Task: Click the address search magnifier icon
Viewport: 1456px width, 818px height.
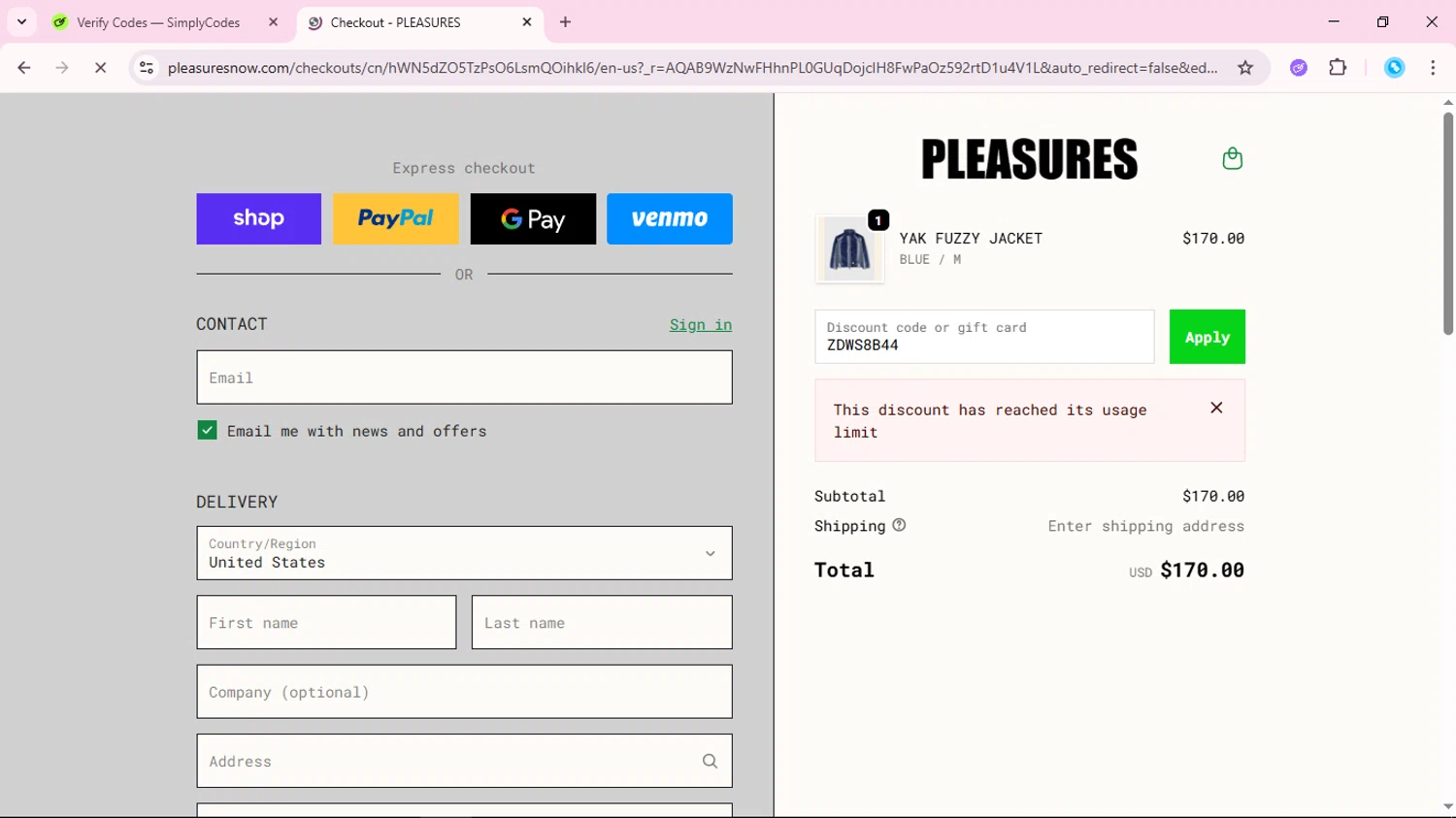Action: [x=710, y=762]
